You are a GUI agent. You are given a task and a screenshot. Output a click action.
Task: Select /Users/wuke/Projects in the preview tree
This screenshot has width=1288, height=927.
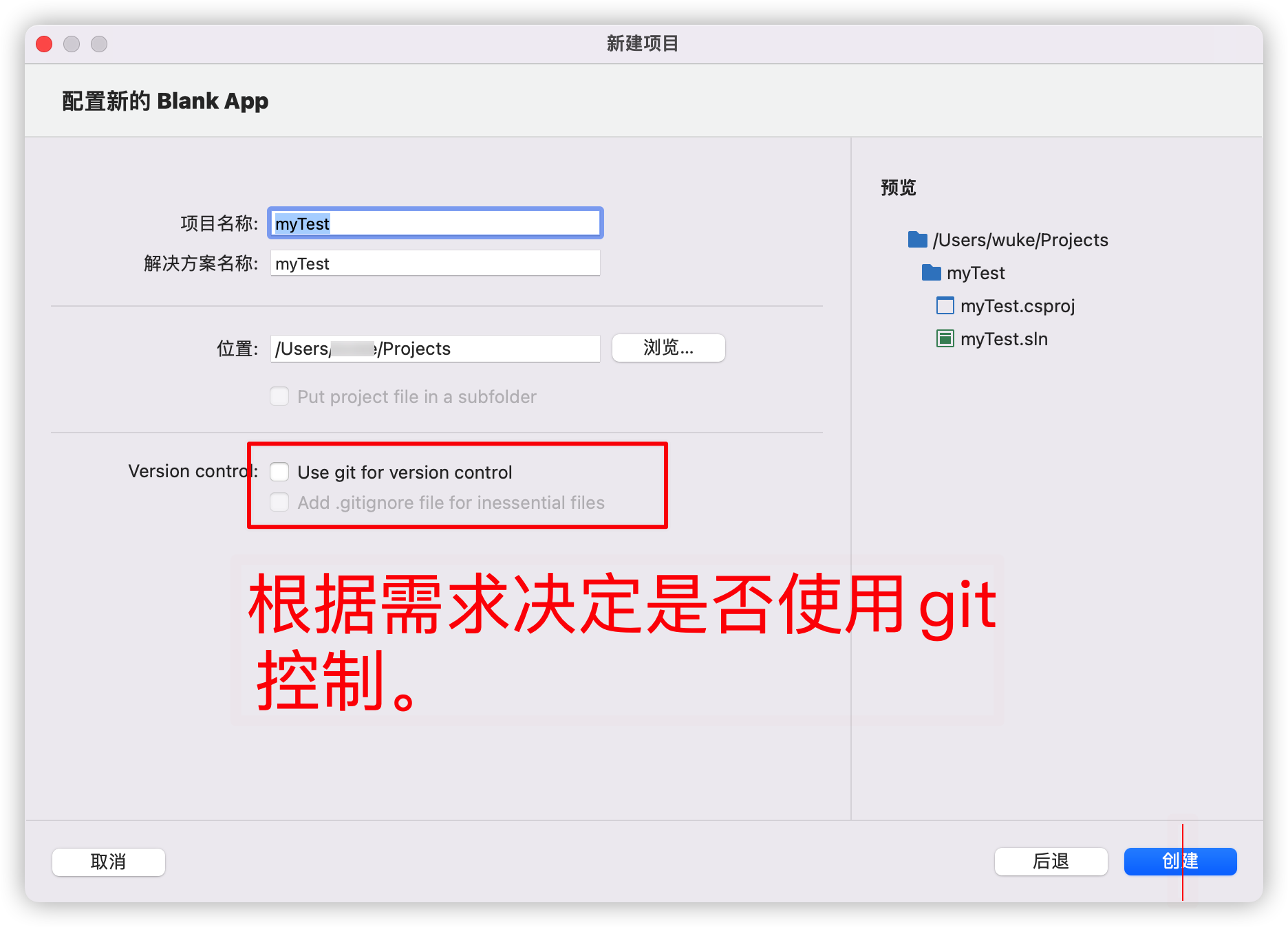1020,240
